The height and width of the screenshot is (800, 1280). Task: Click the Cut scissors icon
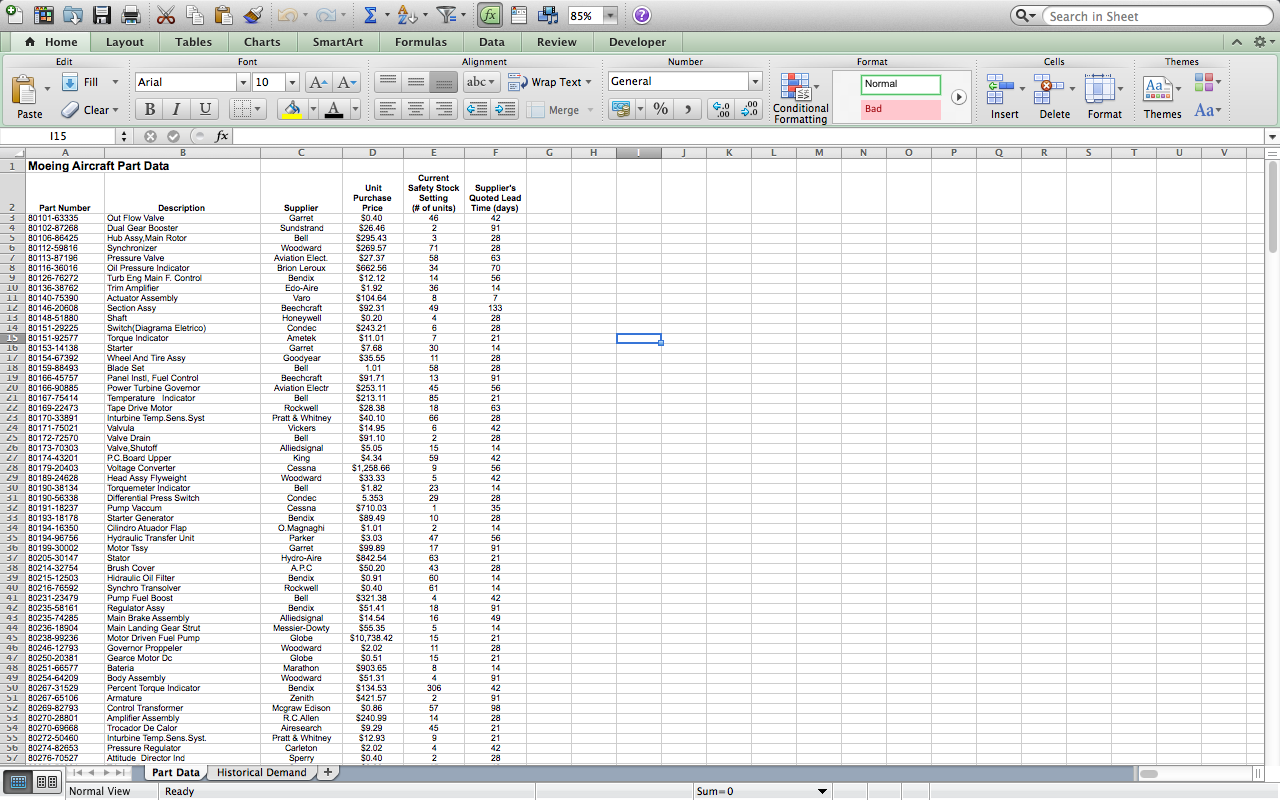click(166, 16)
